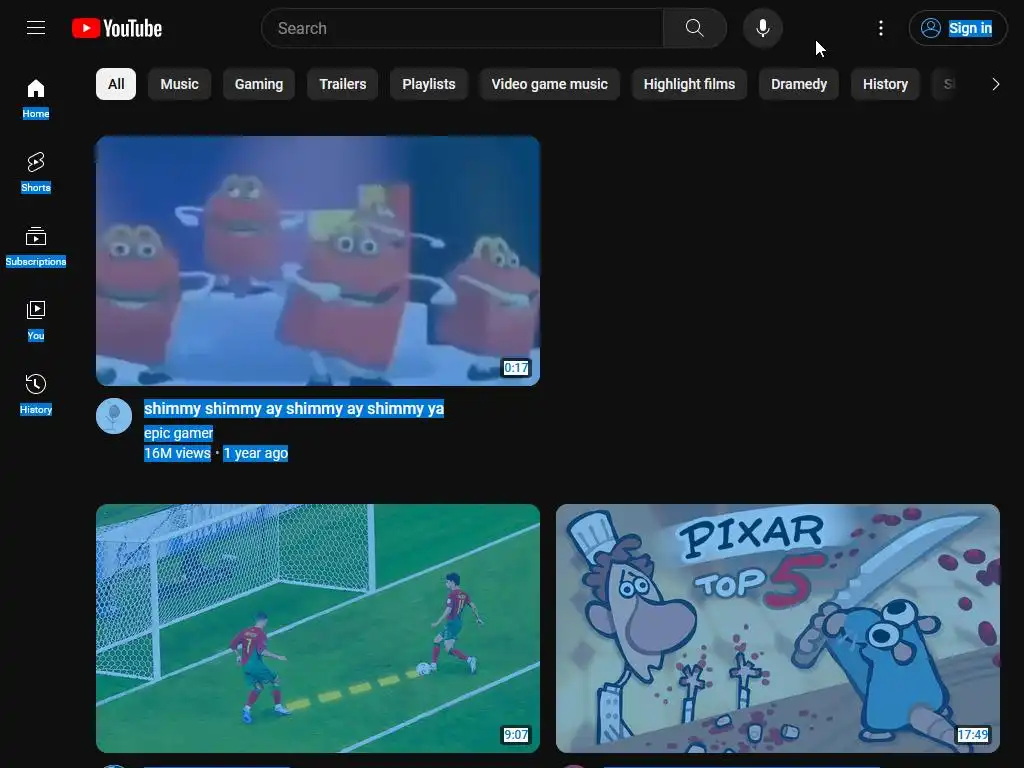Start voice search with microphone icon
Viewport: 1024px width, 768px height.
(762, 28)
